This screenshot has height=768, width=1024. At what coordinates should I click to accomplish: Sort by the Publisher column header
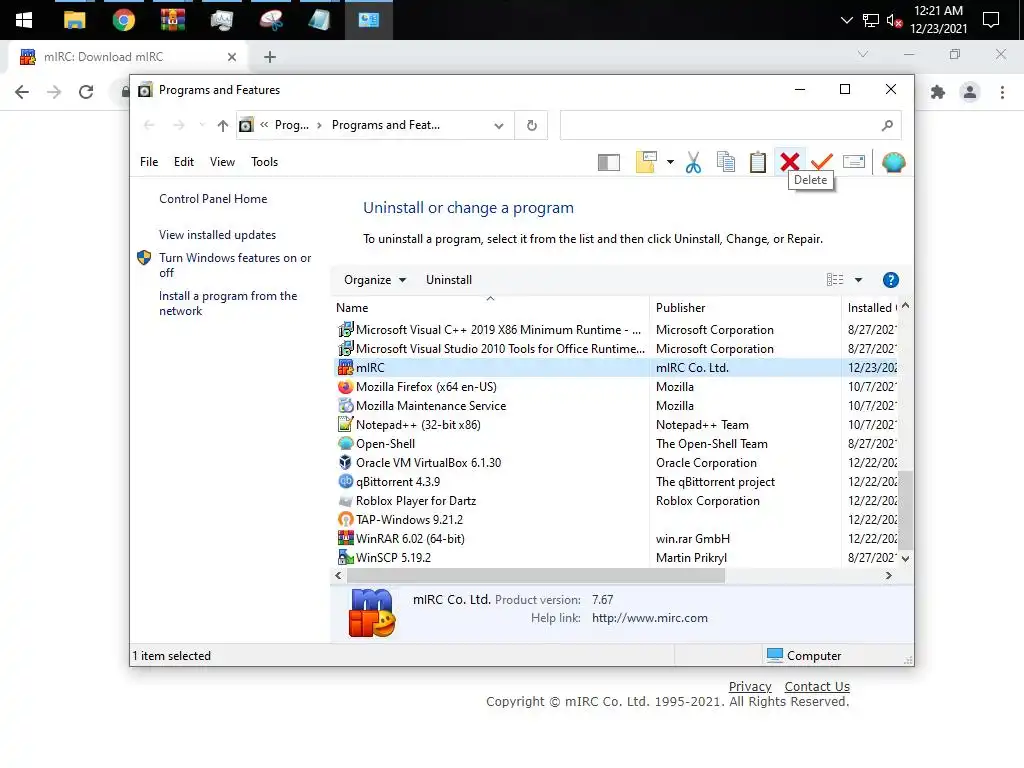point(745,308)
